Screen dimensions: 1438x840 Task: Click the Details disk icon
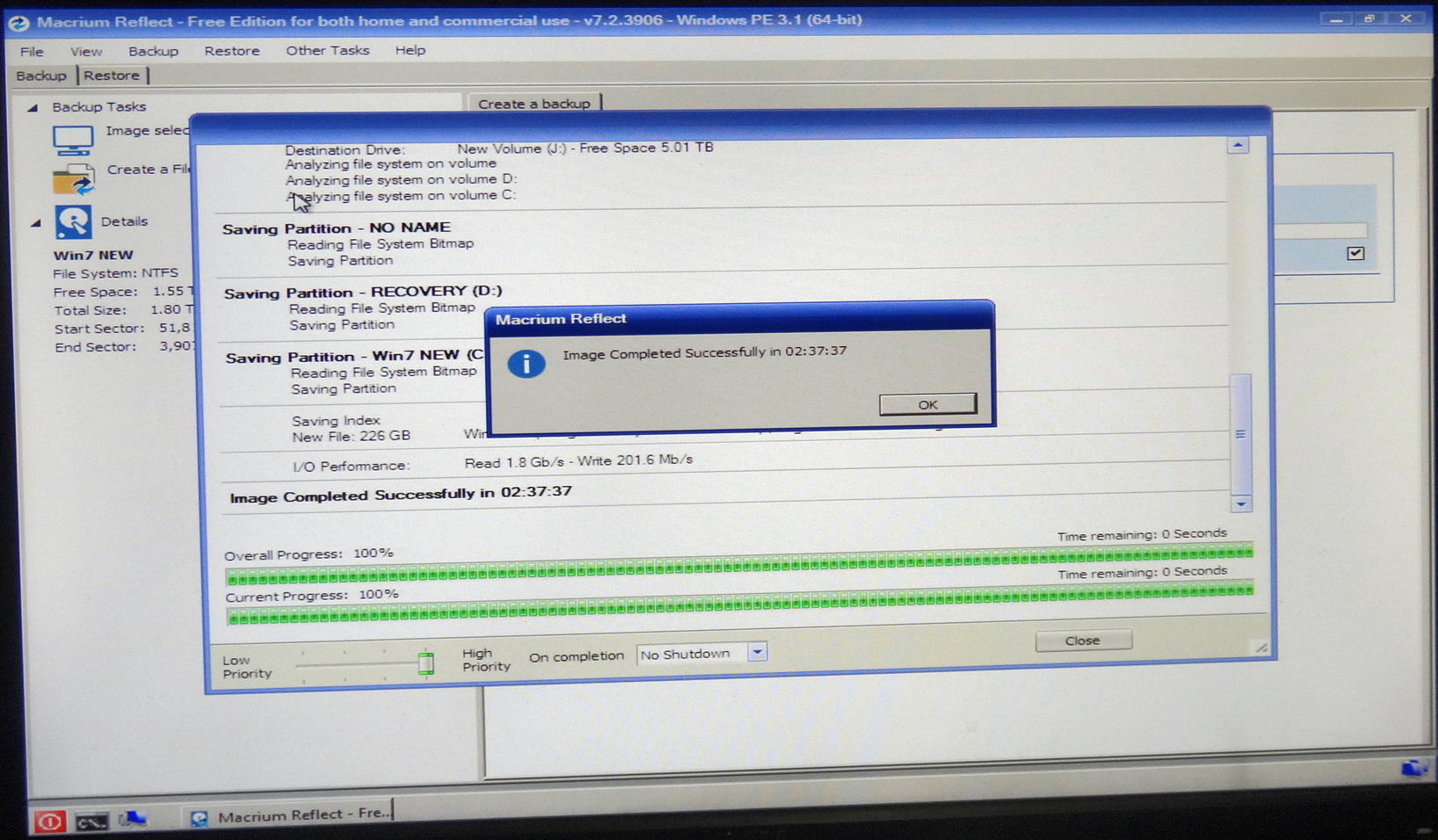73,221
